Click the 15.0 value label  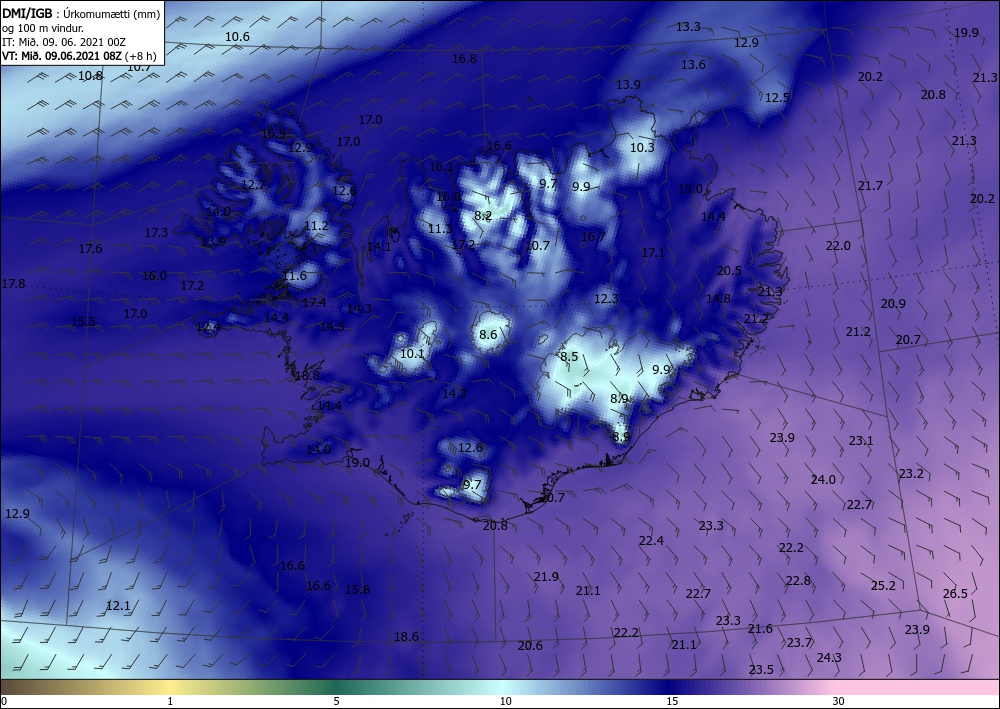coord(690,188)
